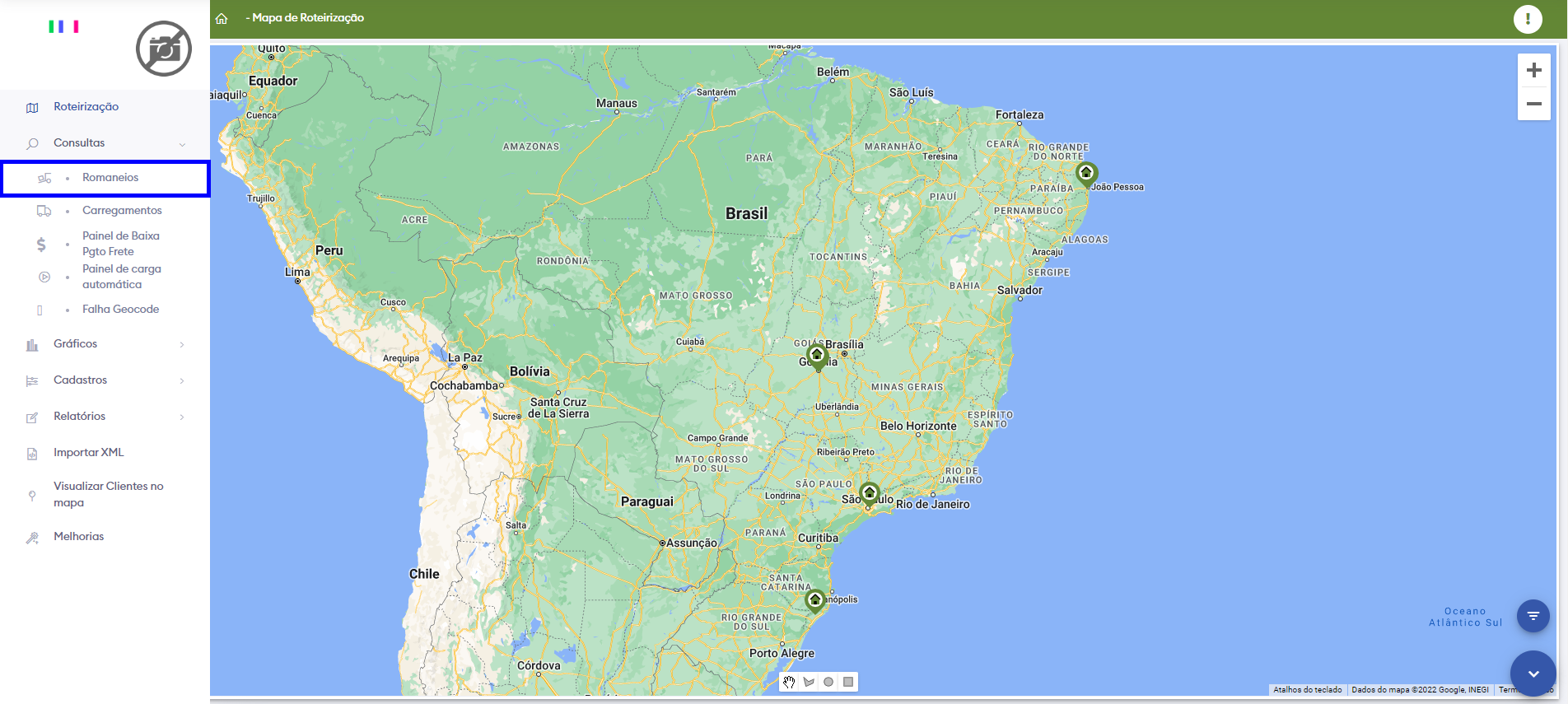The height and width of the screenshot is (704, 1568).
Task: Select the rectangle drawing tool
Action: coord(848,682)
